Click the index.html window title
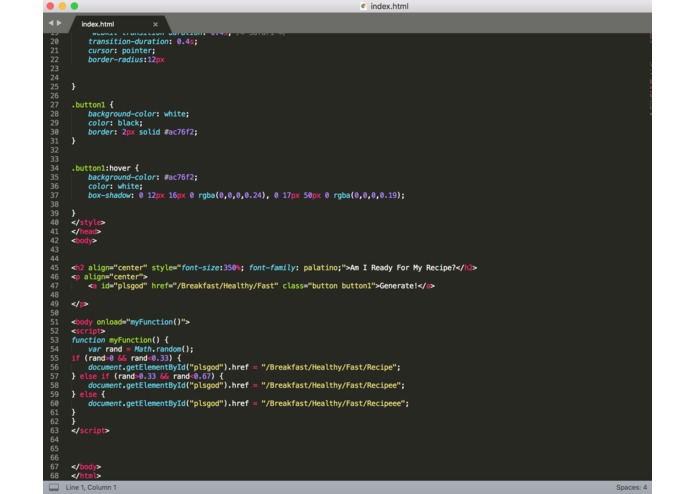 (389, 6)
